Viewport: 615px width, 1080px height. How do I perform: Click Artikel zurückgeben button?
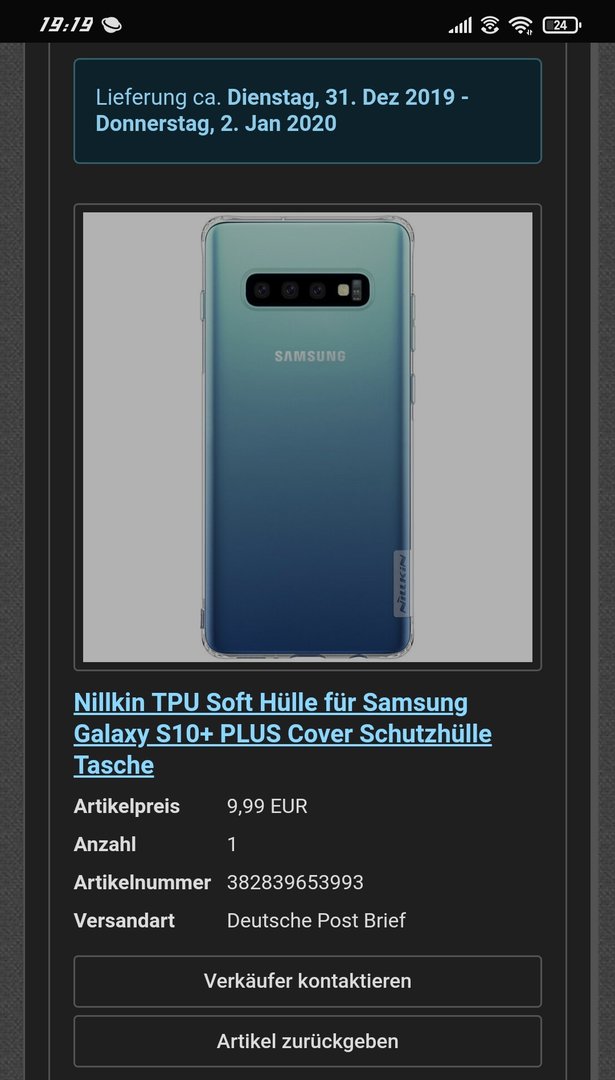pos(307,1041)
